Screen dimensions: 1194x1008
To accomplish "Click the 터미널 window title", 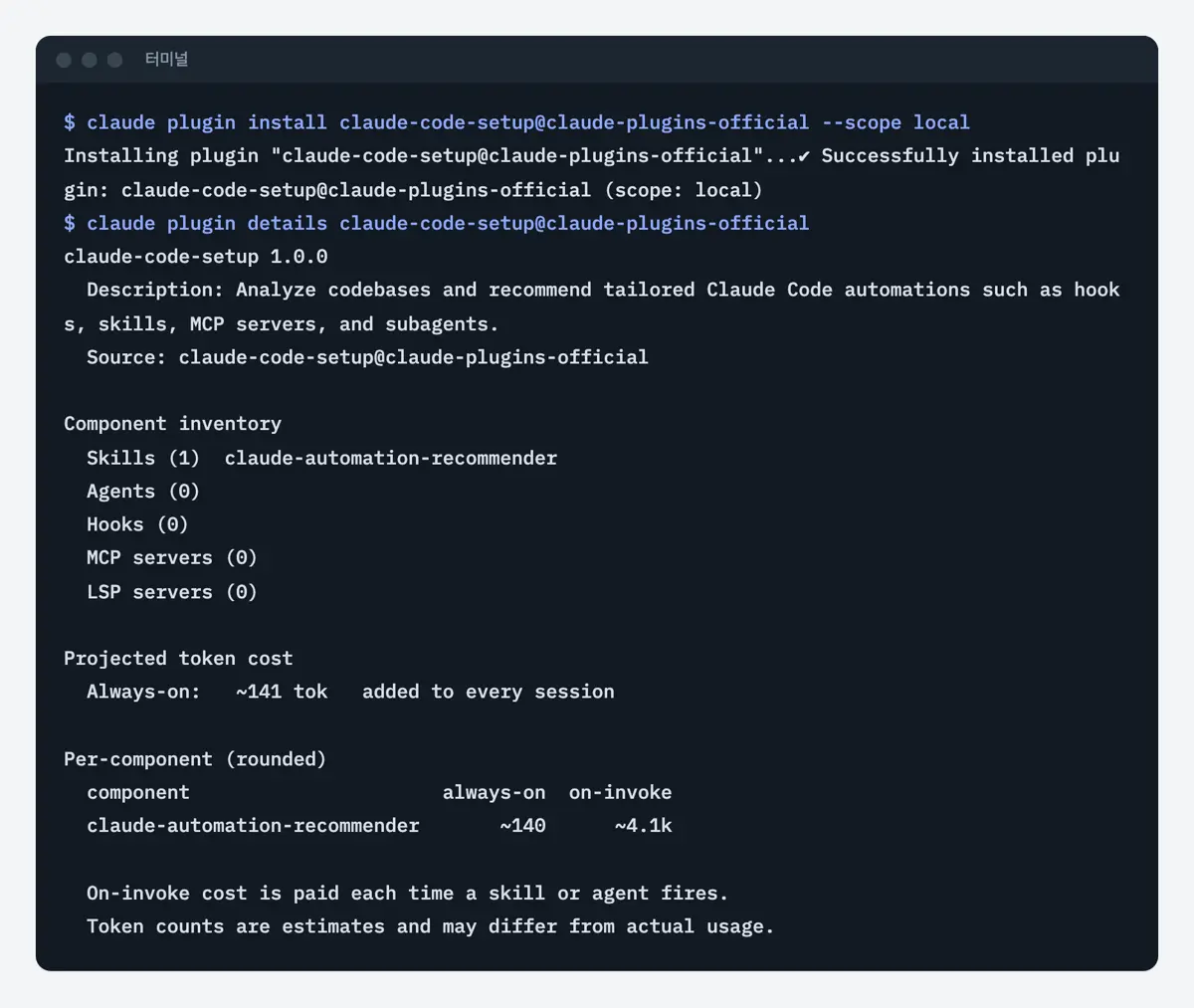I will [166, 60].
